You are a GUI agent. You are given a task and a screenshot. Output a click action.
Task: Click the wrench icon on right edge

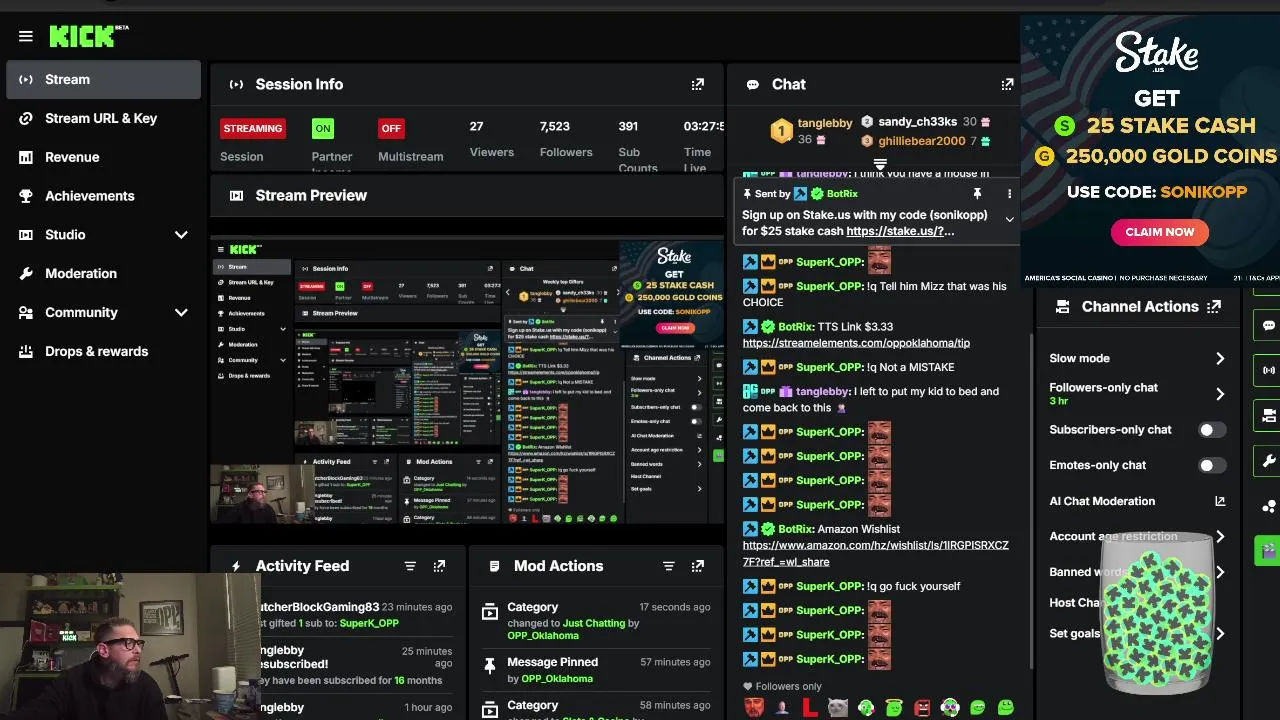1269,461
